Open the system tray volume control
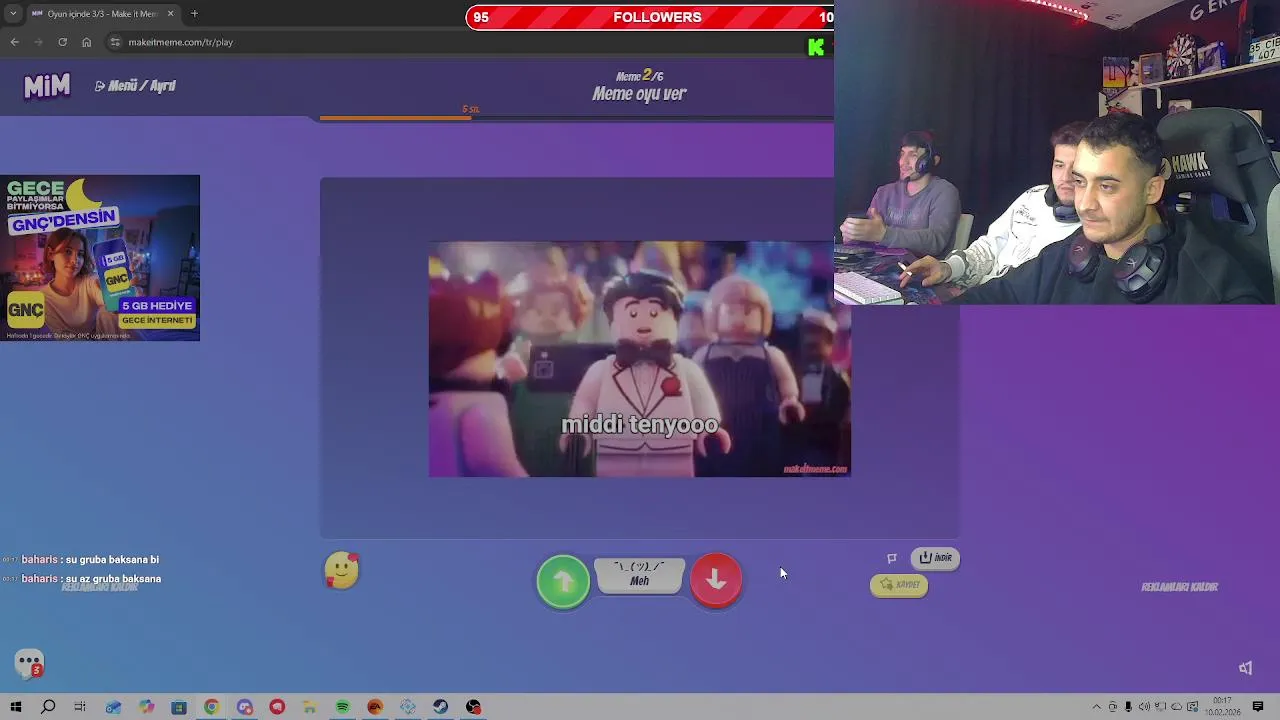 coord(1144,707)
